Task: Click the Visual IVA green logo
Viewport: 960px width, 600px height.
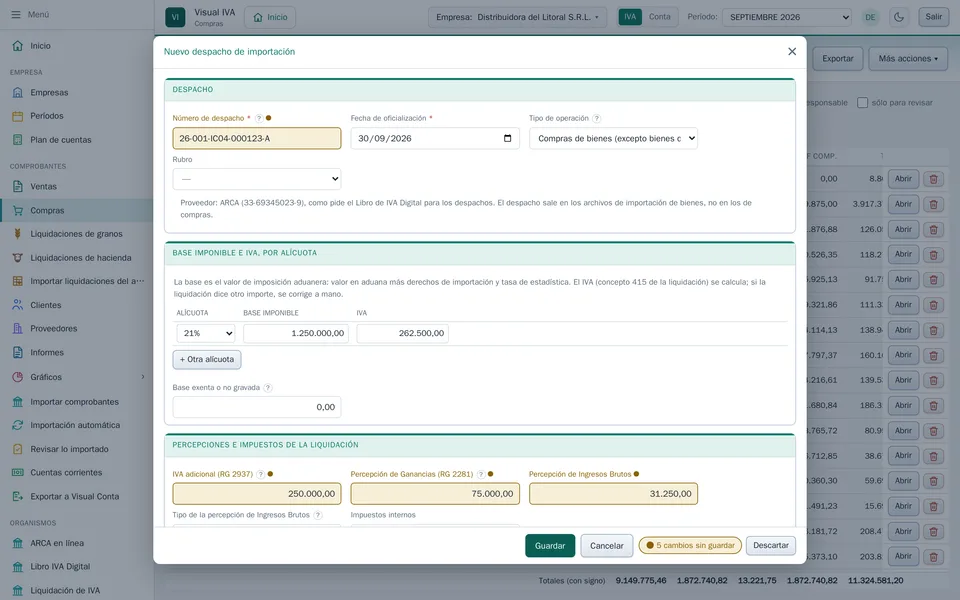Action: (x=175, y=17)
